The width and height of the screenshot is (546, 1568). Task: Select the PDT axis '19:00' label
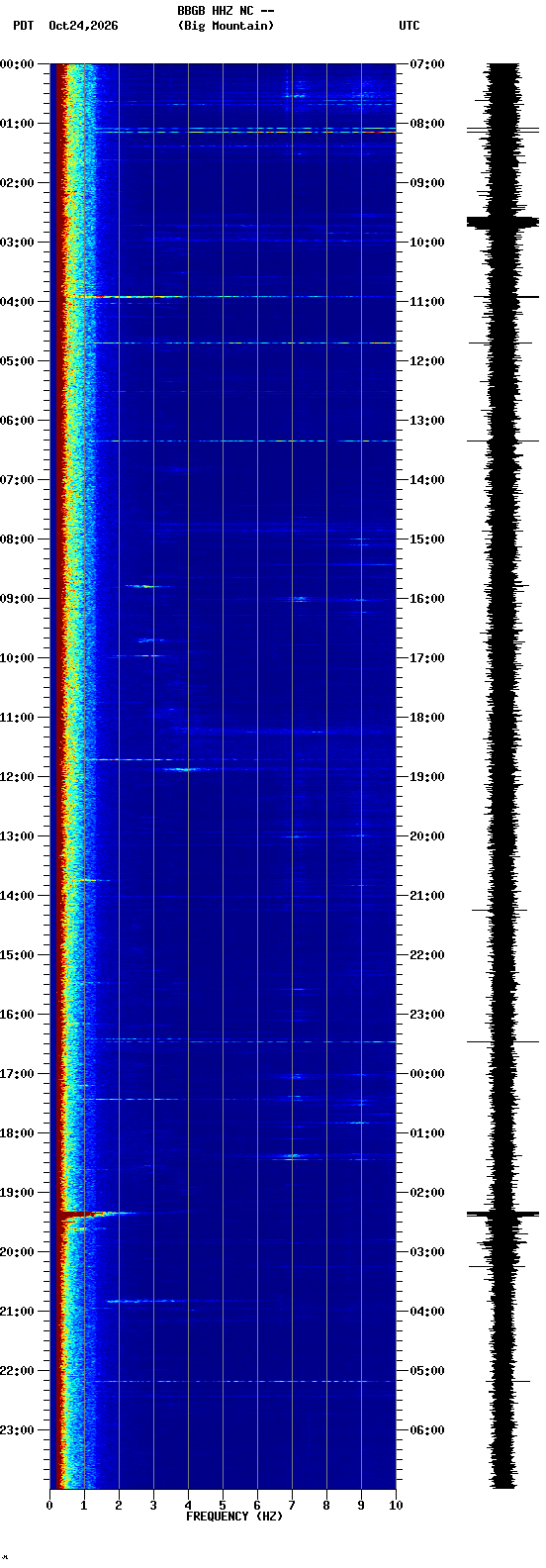click(17, 1193)
